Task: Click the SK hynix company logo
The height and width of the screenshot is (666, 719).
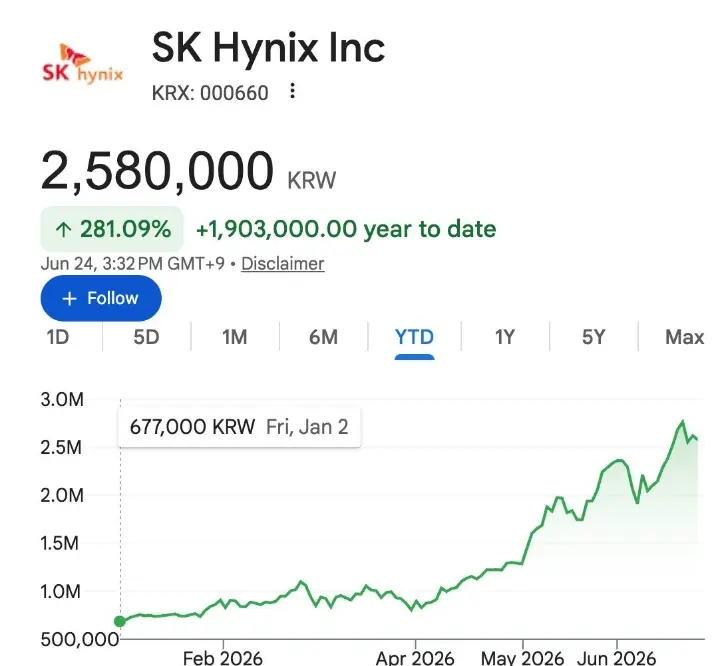Action: click(83, 64)
